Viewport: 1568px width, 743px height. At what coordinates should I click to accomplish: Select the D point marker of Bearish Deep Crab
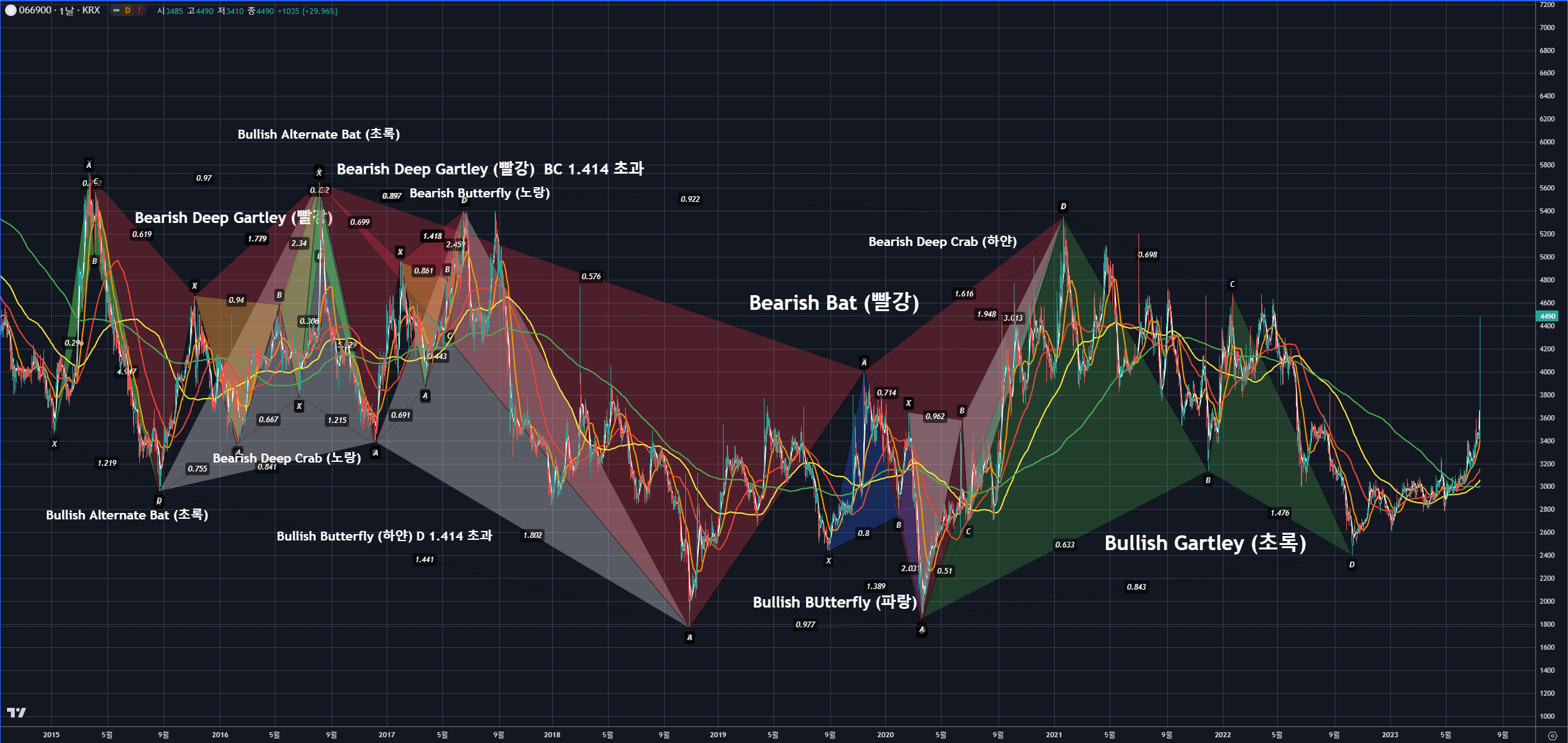pyautogui.click(x=1063, y=206)
